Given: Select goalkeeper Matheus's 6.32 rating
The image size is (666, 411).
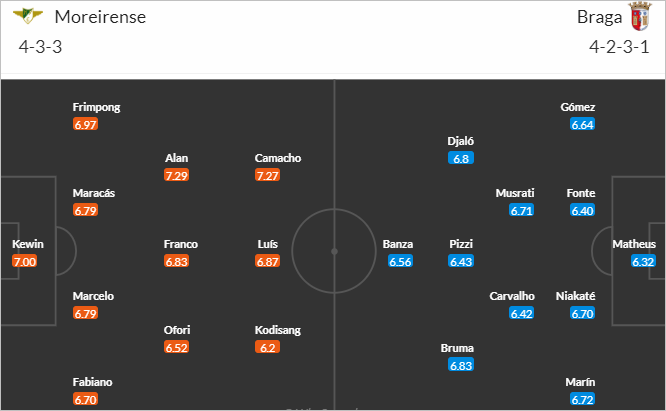Looking at the screenshot, I should coord(643,262).
